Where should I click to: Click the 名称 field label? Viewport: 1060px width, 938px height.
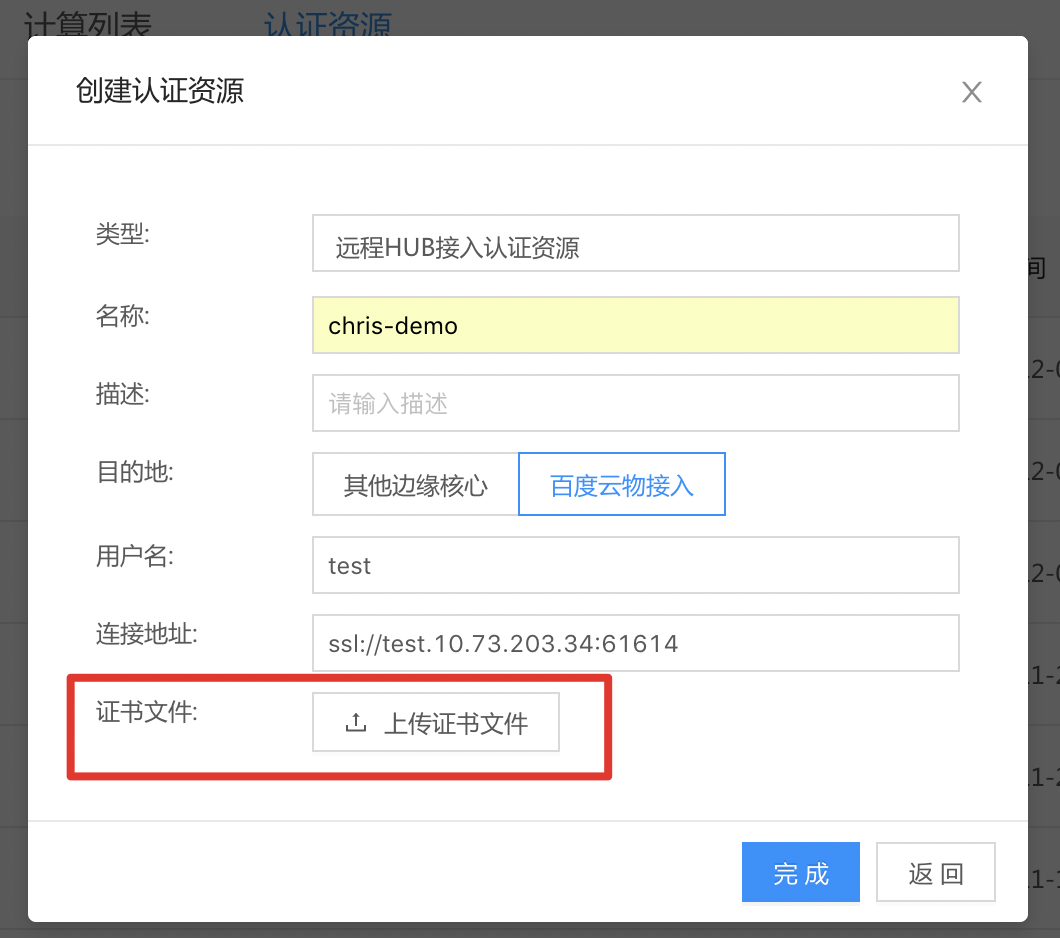pyautogui.click(x=122, y=316)
